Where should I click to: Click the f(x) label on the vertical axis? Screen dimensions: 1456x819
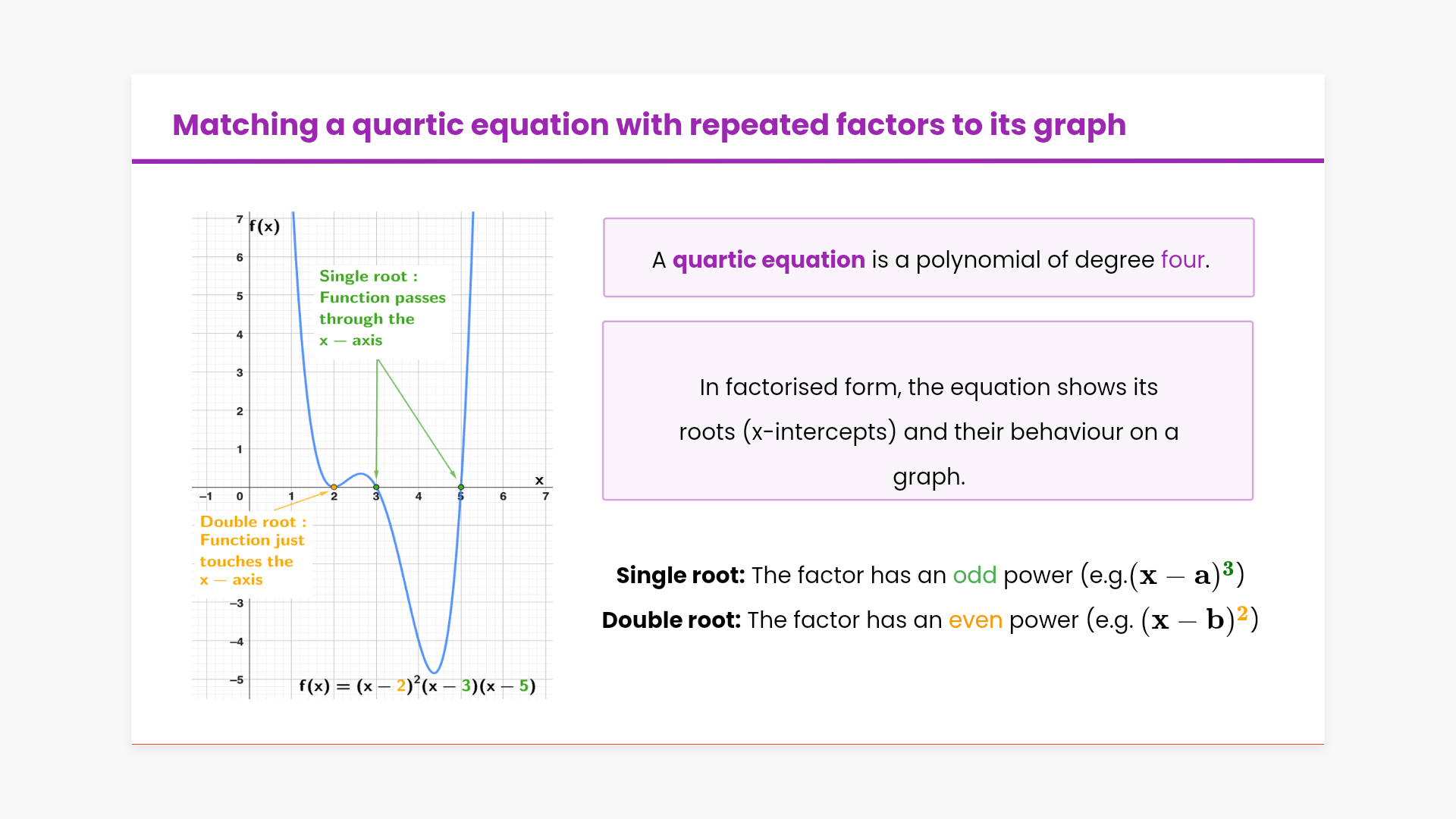click(x=265, y=226)
